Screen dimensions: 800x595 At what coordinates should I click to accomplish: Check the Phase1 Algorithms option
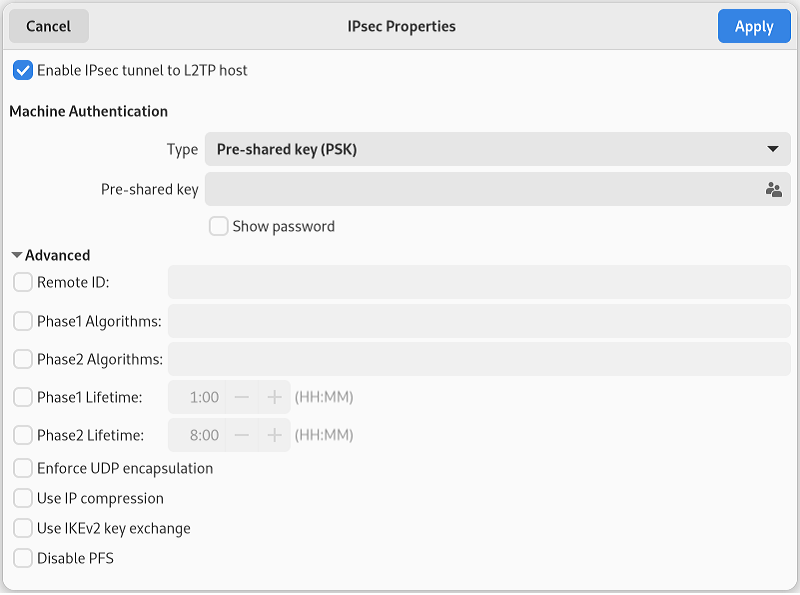click(23, 321)
